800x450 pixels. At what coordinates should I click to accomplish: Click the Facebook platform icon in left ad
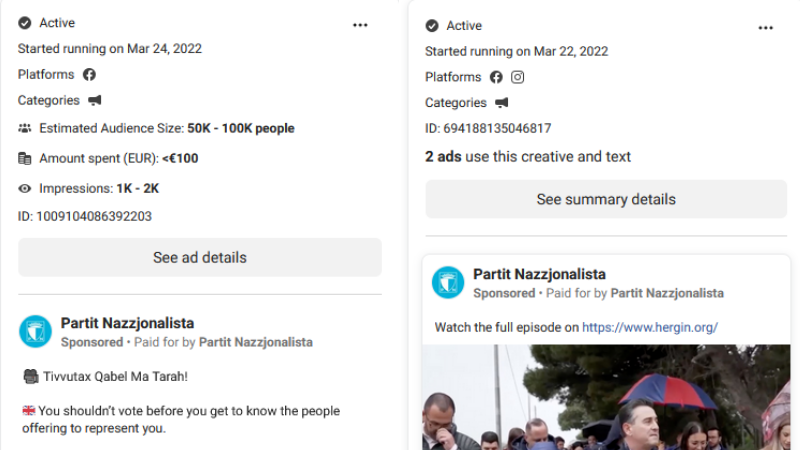point(89,75)
